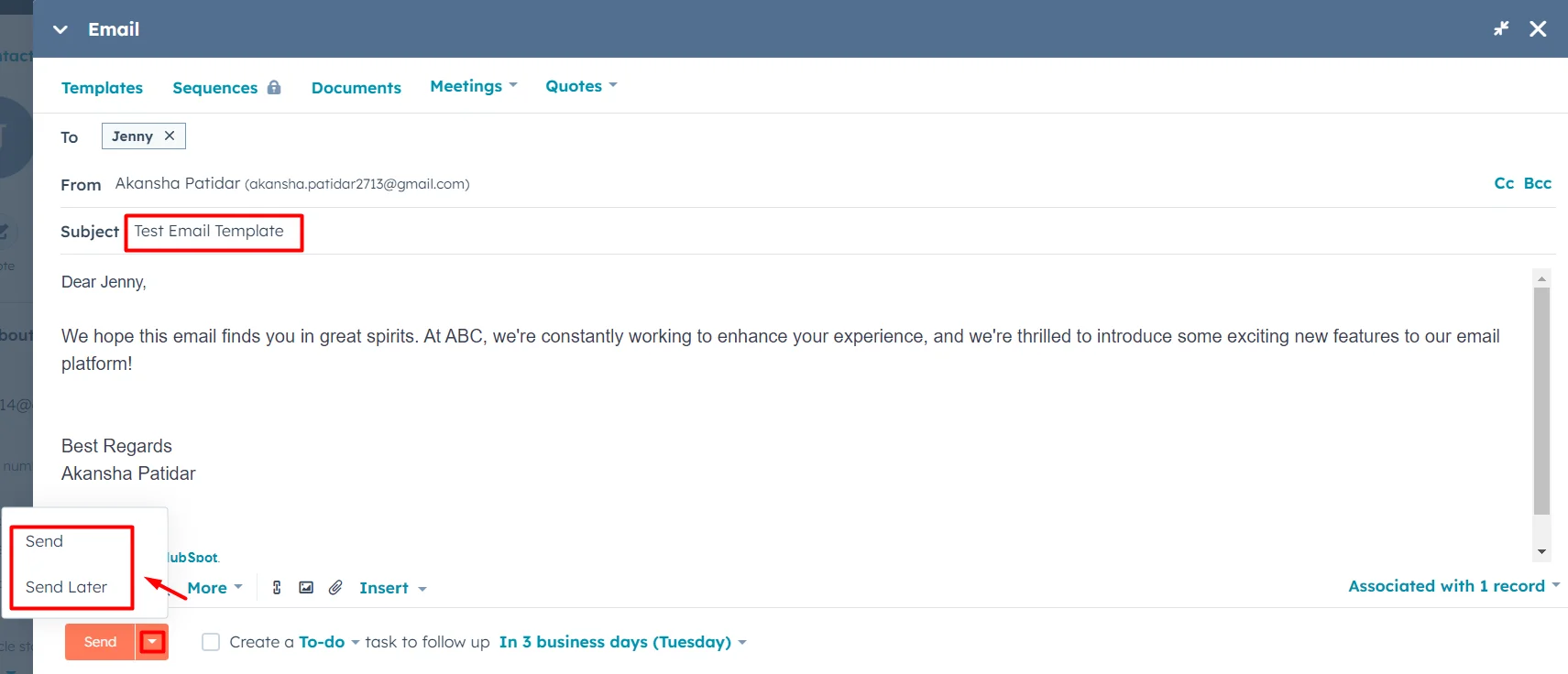Viewport: 1568px width, 674px height.
Task: Remove Jenny from the recipients
Action: click(x=170, y=136)
